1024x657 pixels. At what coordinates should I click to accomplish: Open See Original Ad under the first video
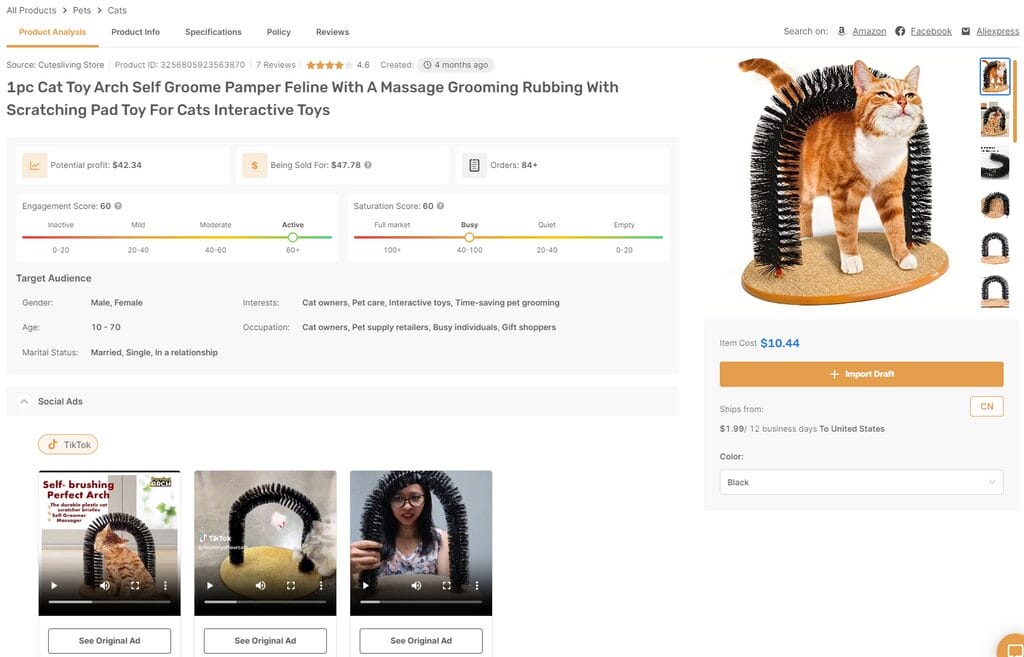[109, 640]
